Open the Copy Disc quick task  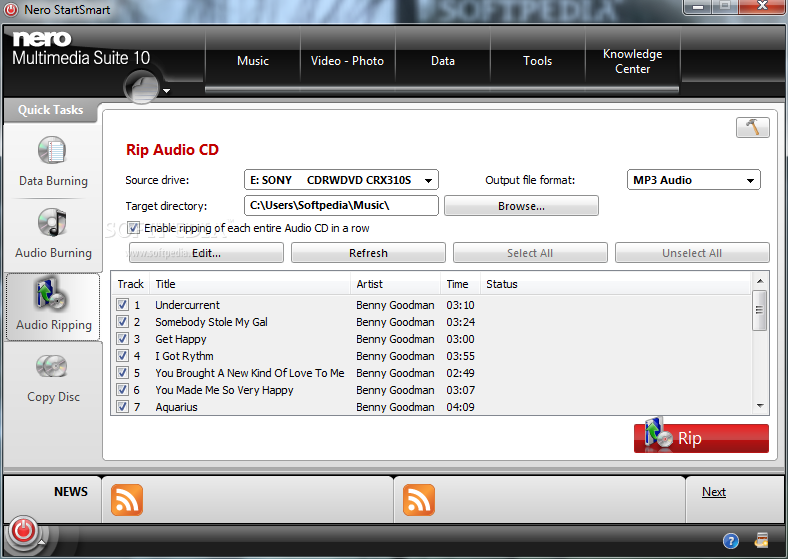click(53, 378)
